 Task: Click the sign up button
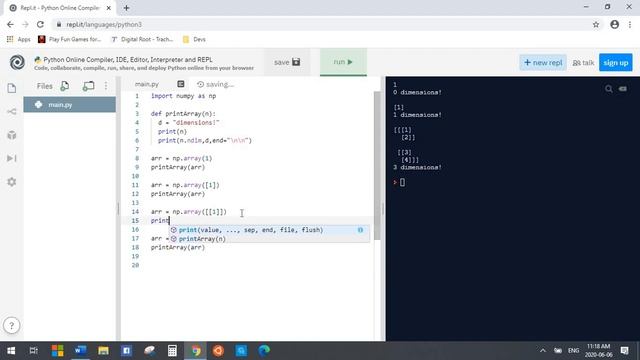tap(616, 62)
